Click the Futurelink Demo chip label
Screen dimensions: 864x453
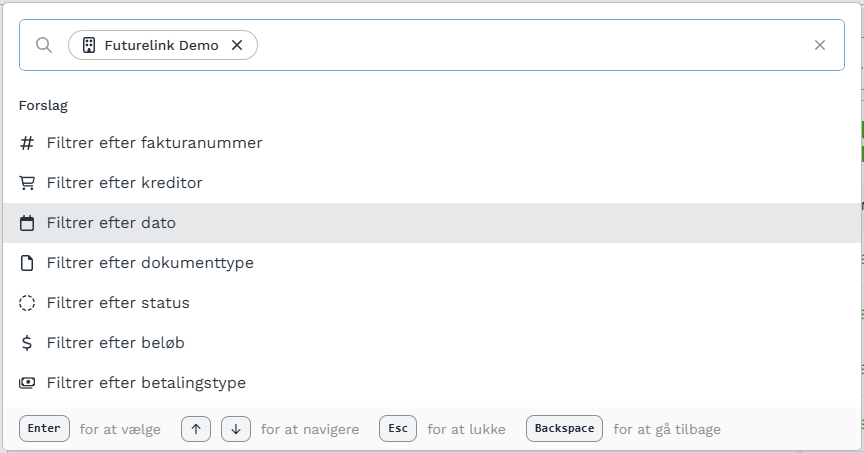pyautogui.click(x=161, y=45)
